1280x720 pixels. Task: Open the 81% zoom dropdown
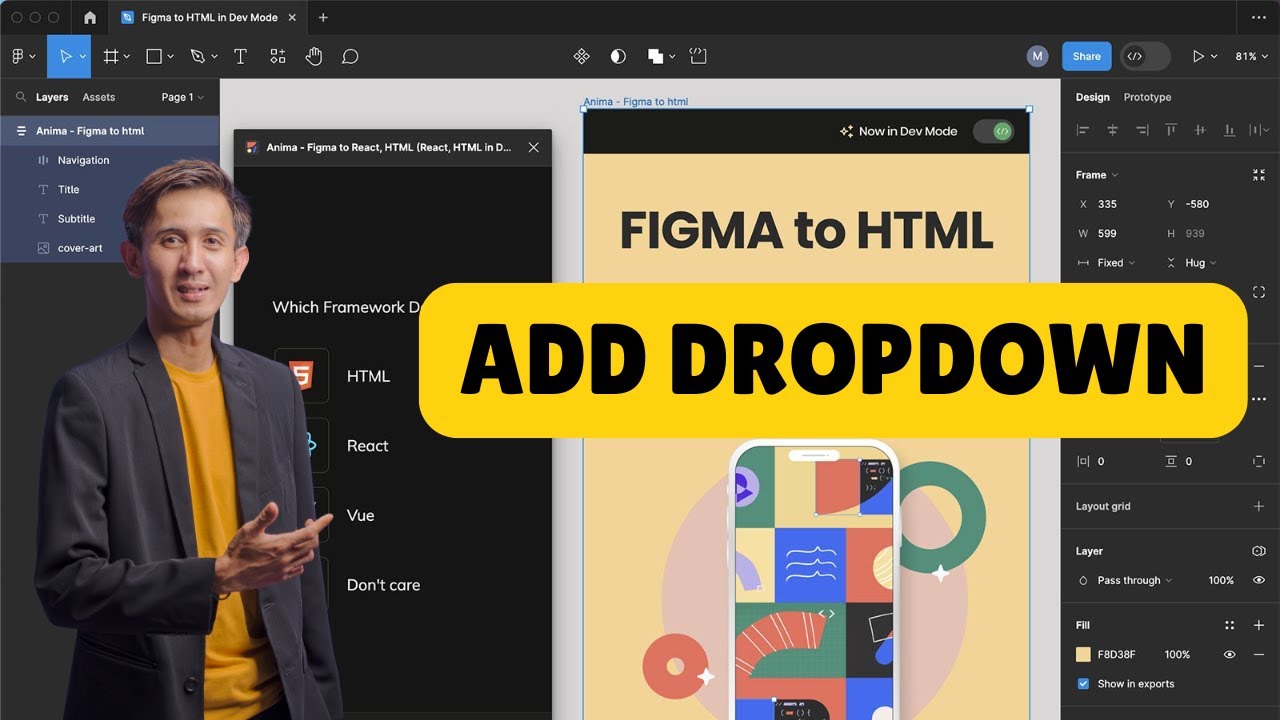coord(1251,57)
